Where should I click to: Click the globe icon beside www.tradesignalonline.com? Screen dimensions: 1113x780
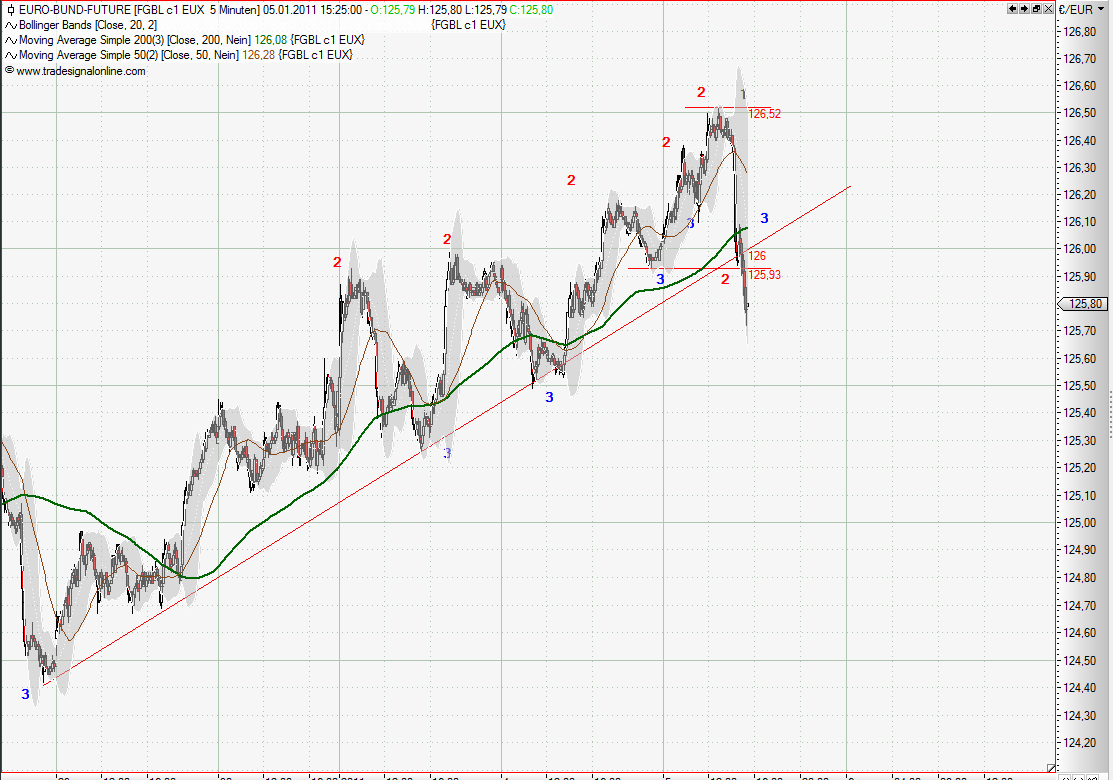point(8,70)
